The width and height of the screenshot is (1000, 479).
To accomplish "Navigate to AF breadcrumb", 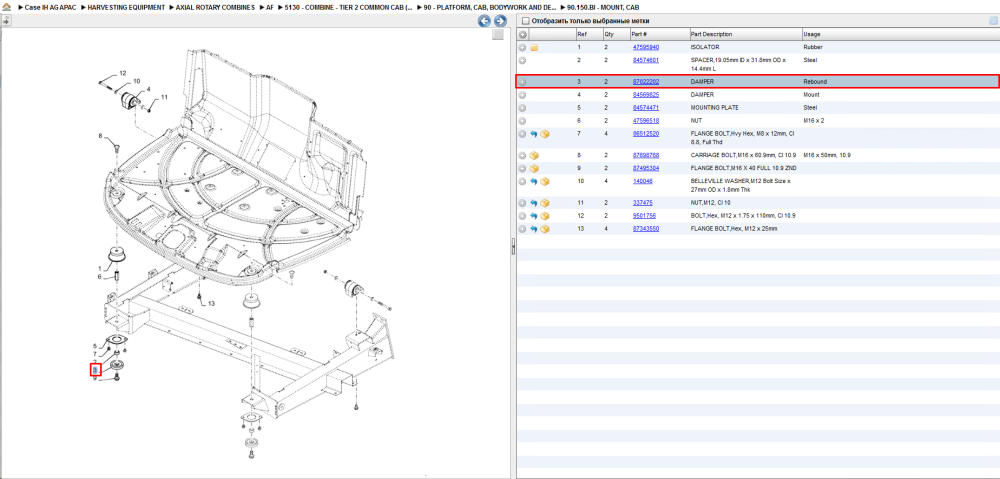I will click(269, 7).
